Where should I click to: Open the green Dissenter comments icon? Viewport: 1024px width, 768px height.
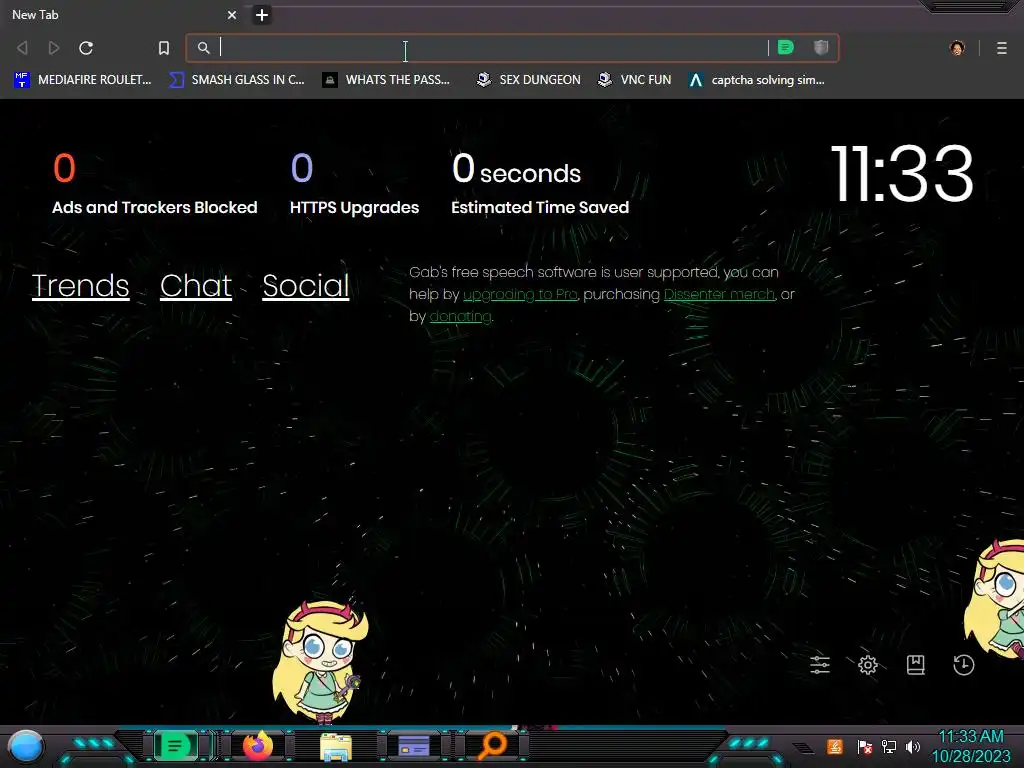coord(786,47)
